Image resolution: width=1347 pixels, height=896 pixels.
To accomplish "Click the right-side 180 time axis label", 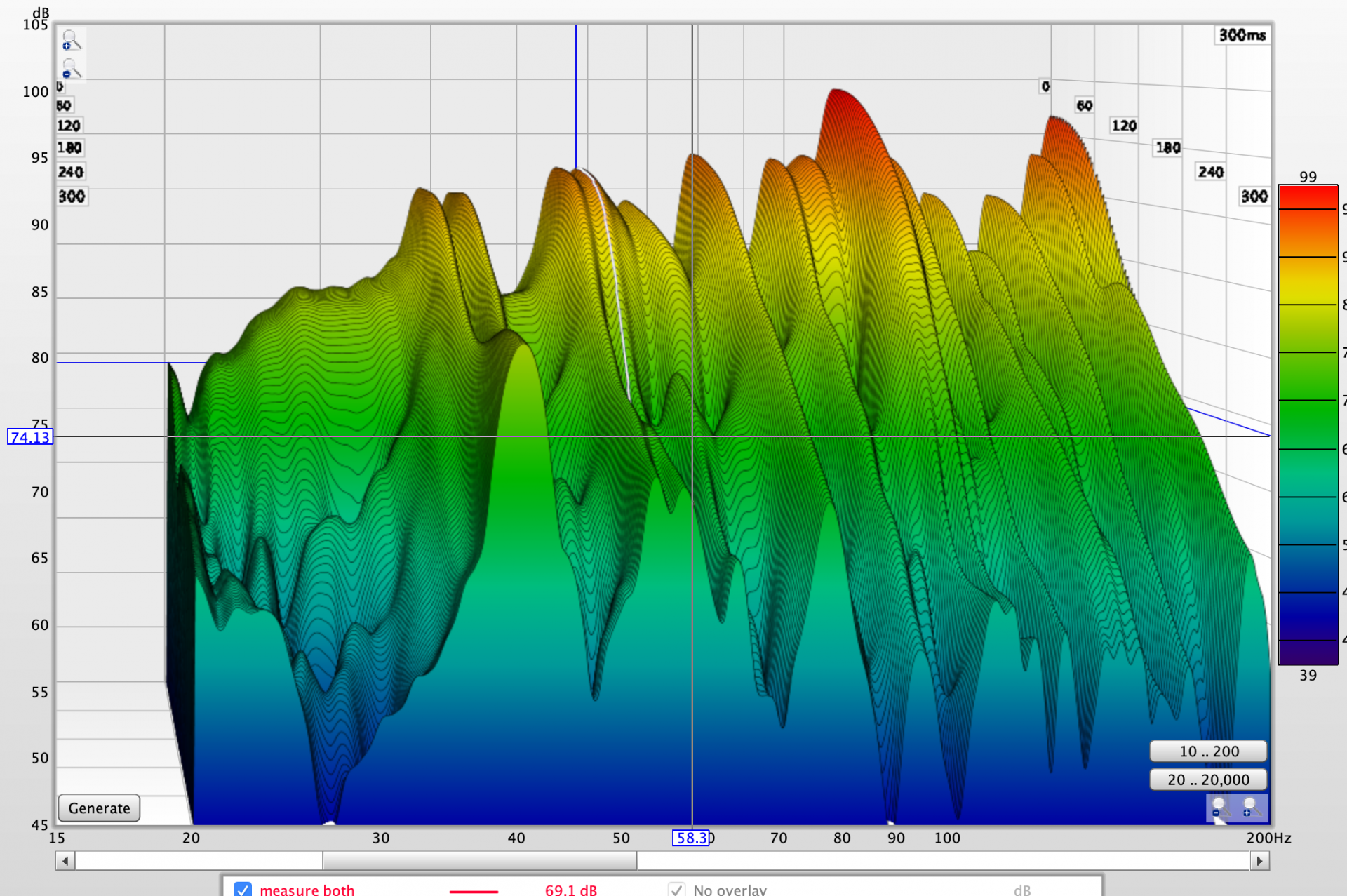I will click(1168, 147).
